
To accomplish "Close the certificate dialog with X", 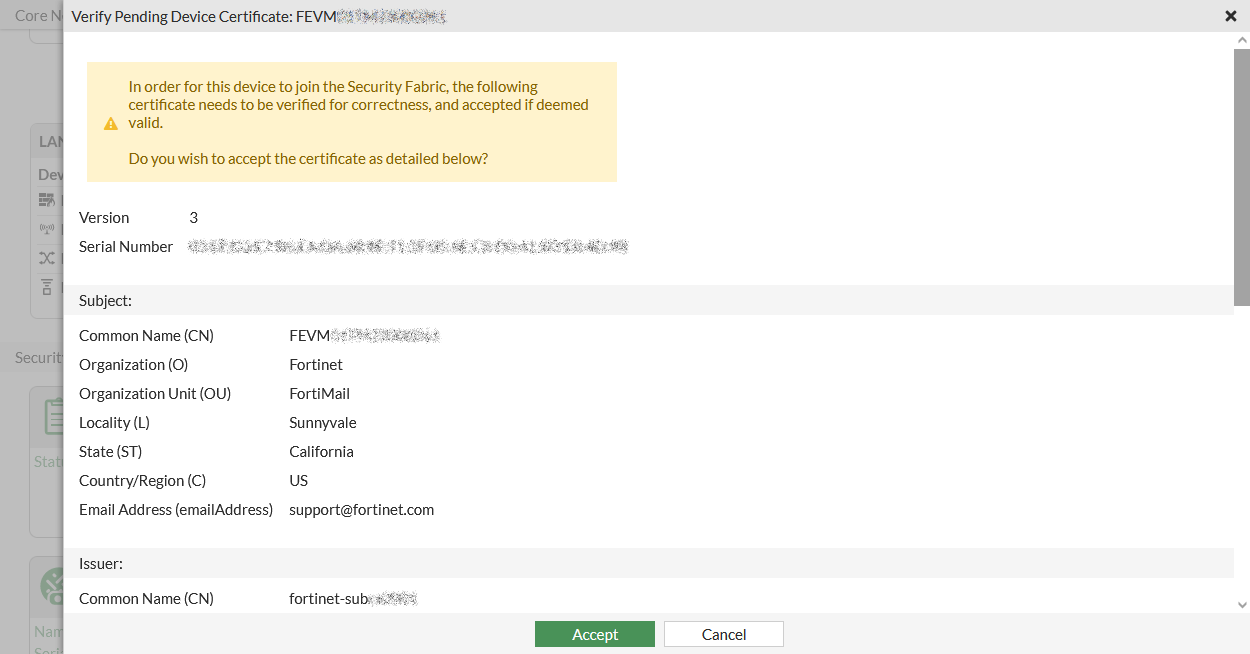I will 1231,16.
